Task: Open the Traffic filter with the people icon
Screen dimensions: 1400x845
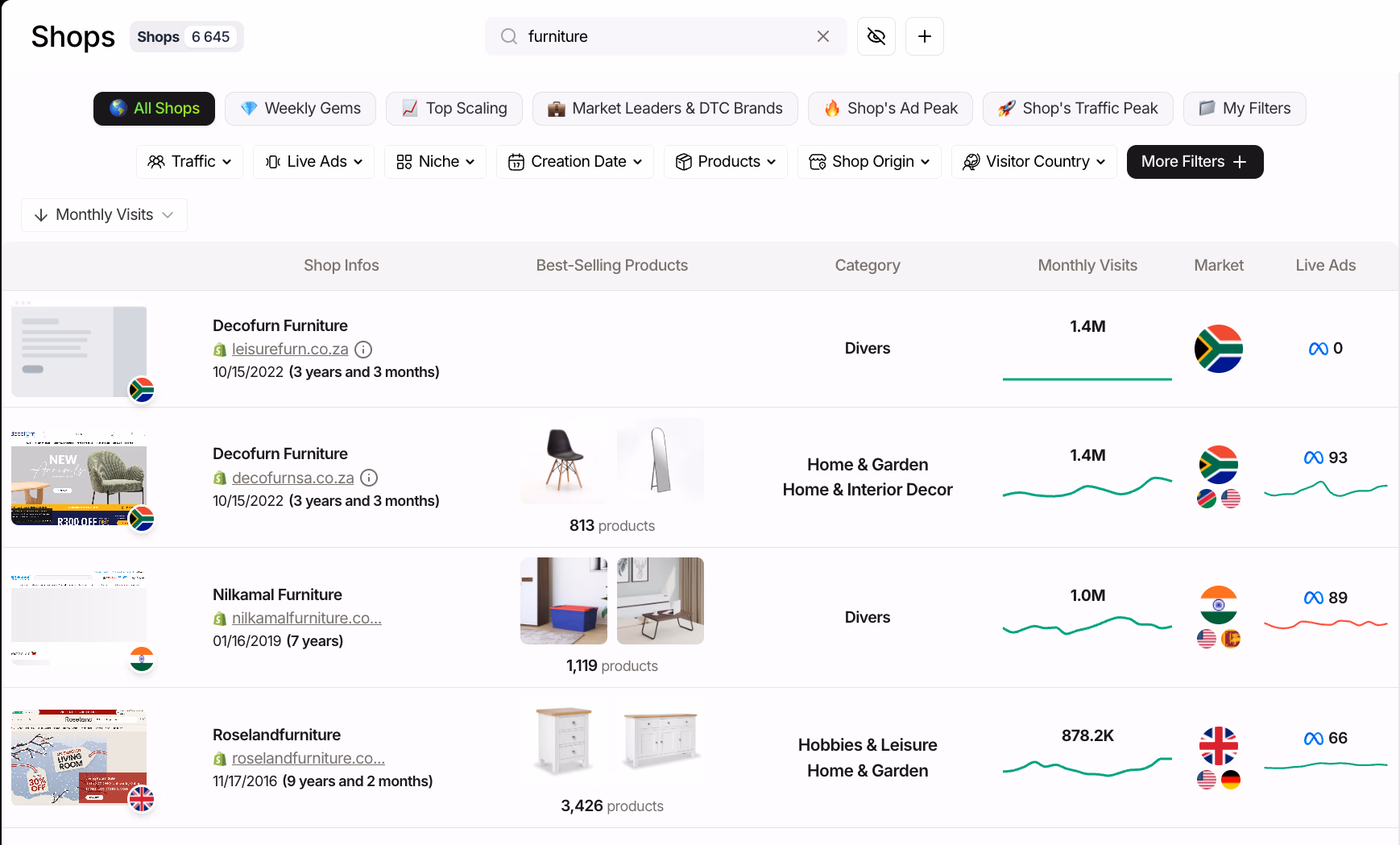Action: tap(155, 161)
